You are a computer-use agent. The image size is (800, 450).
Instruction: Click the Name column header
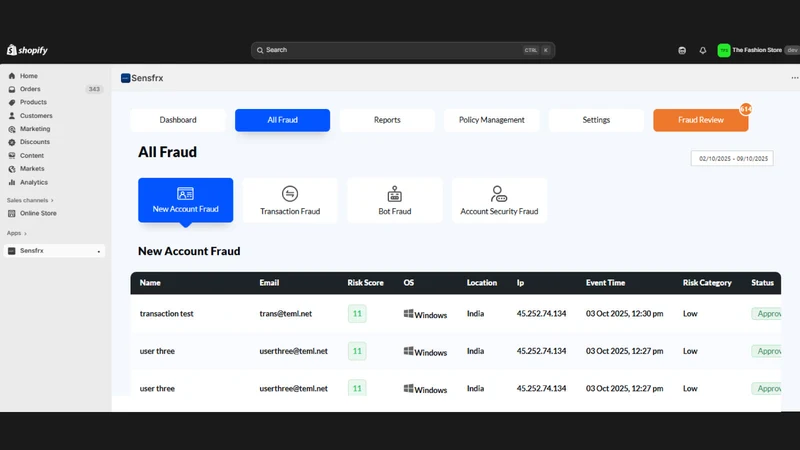click(x=150, y=283)
